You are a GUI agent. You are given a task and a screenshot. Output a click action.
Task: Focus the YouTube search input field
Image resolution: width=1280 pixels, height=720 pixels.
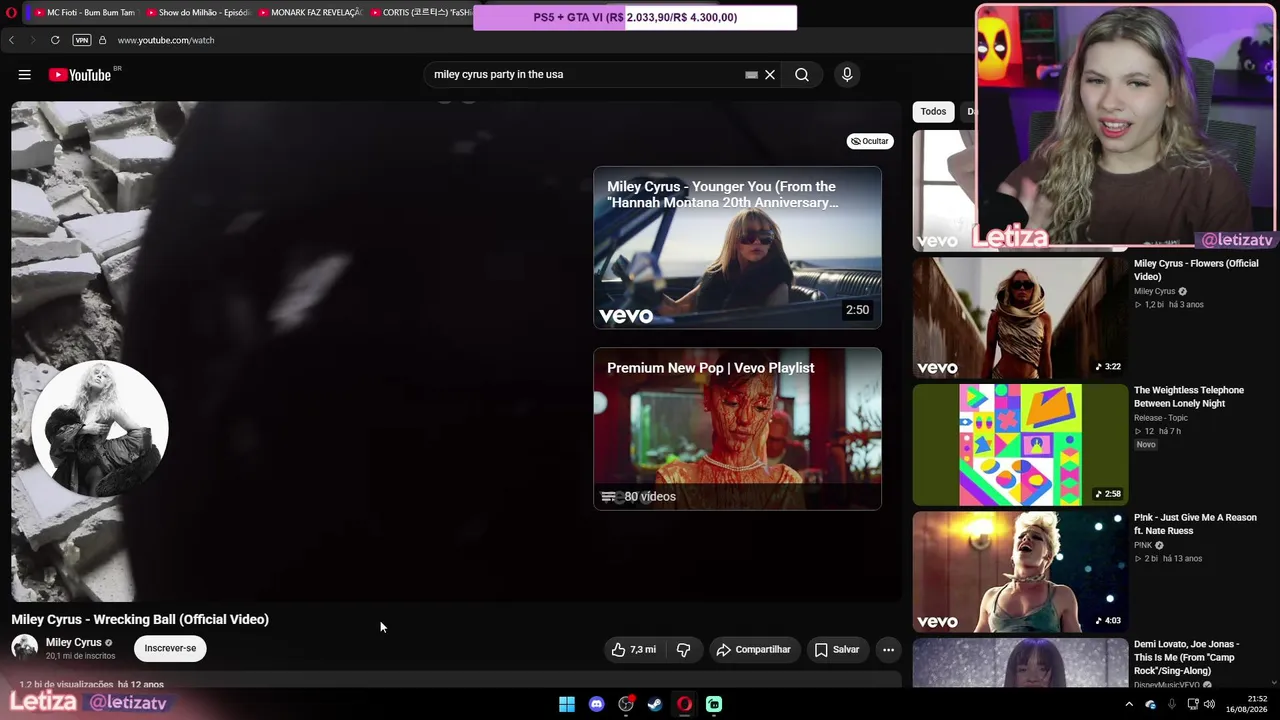[585, 75]
